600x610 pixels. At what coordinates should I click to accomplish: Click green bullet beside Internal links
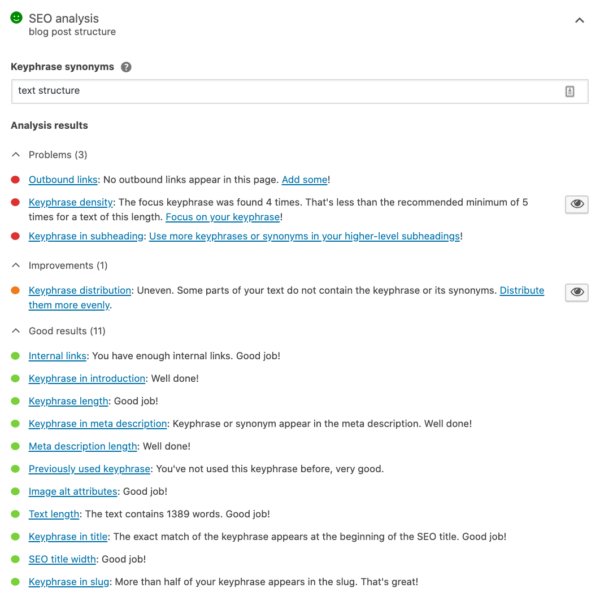(15, 356)
